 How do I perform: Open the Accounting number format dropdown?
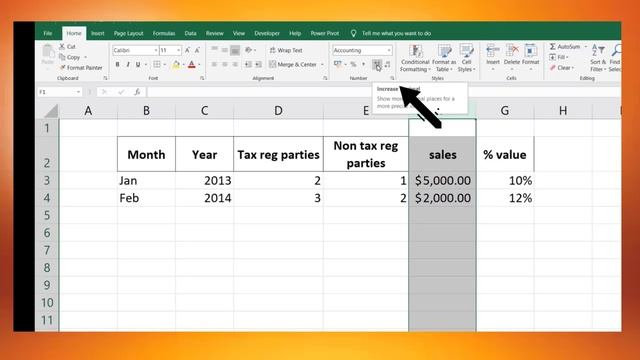pyautogui.click(x=389, y=50)
